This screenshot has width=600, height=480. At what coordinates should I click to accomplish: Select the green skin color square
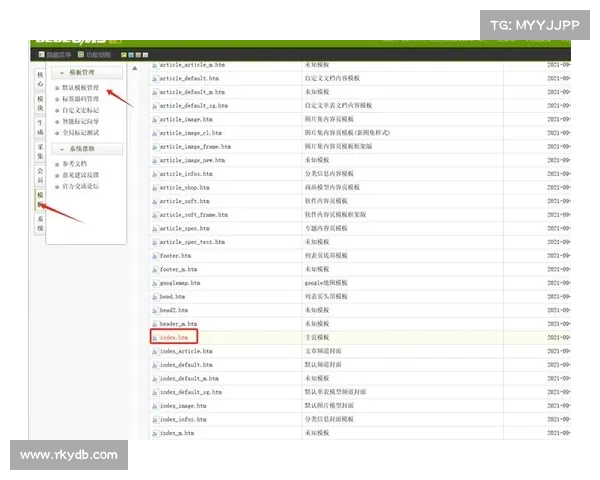(x=124, y=55)
